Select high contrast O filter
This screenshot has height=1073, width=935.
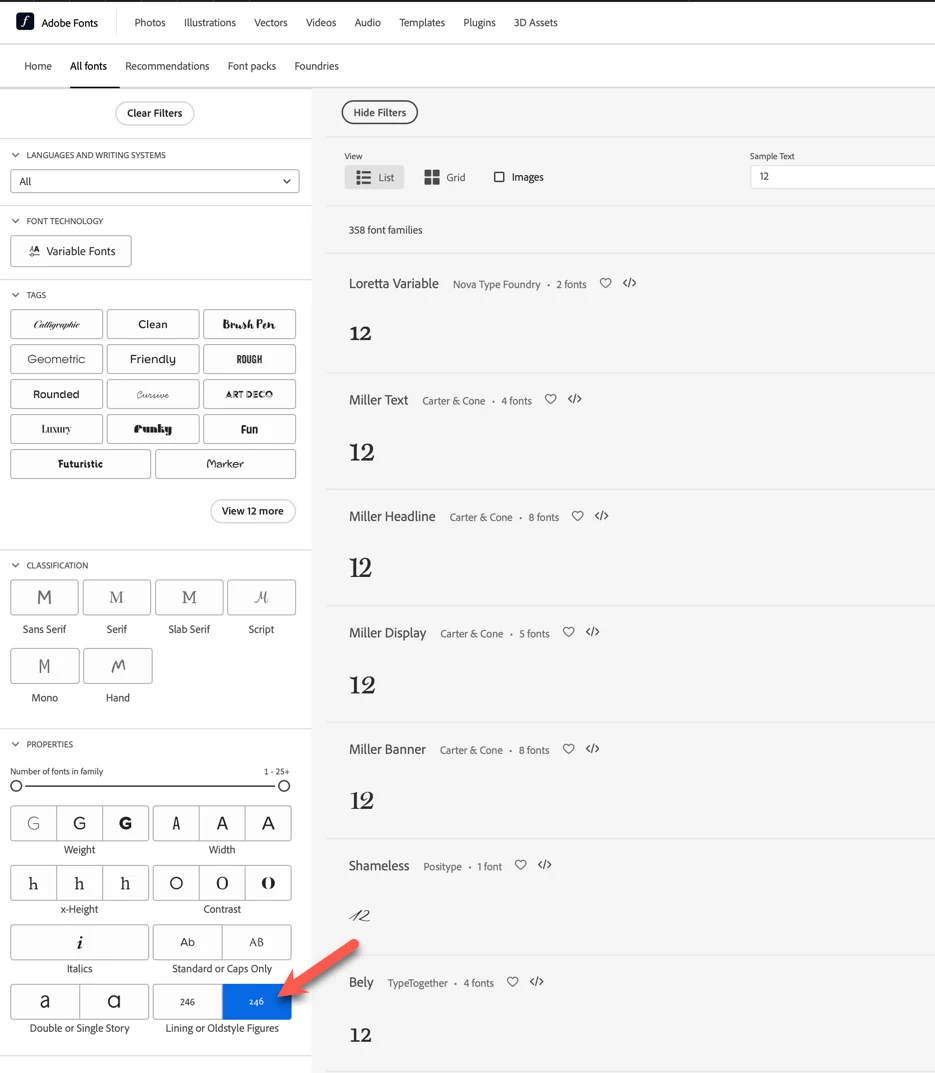(268, 883)
